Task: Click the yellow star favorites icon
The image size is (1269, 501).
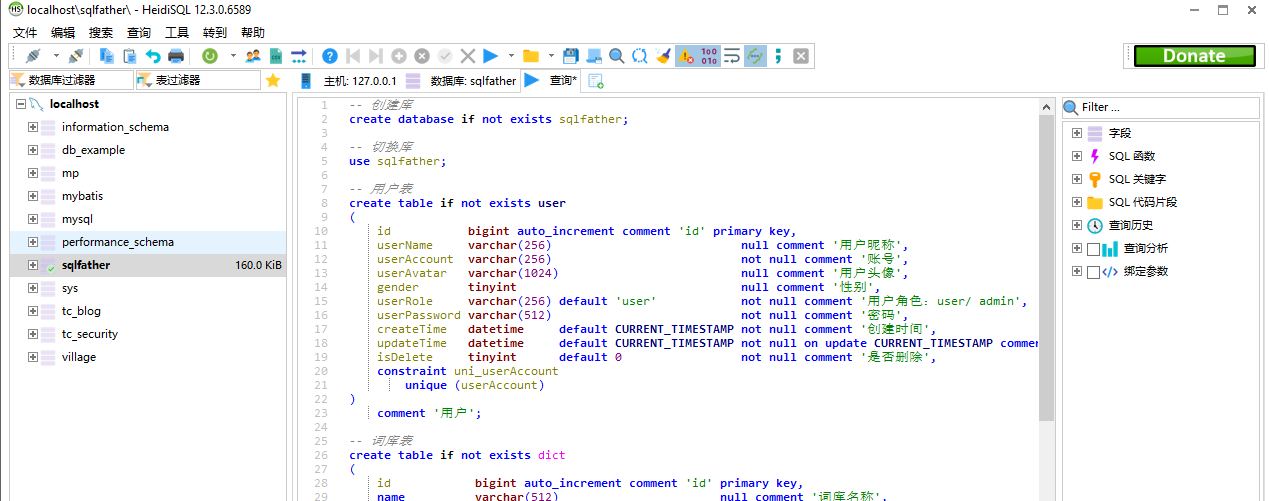Action: [x=273, y=81]
